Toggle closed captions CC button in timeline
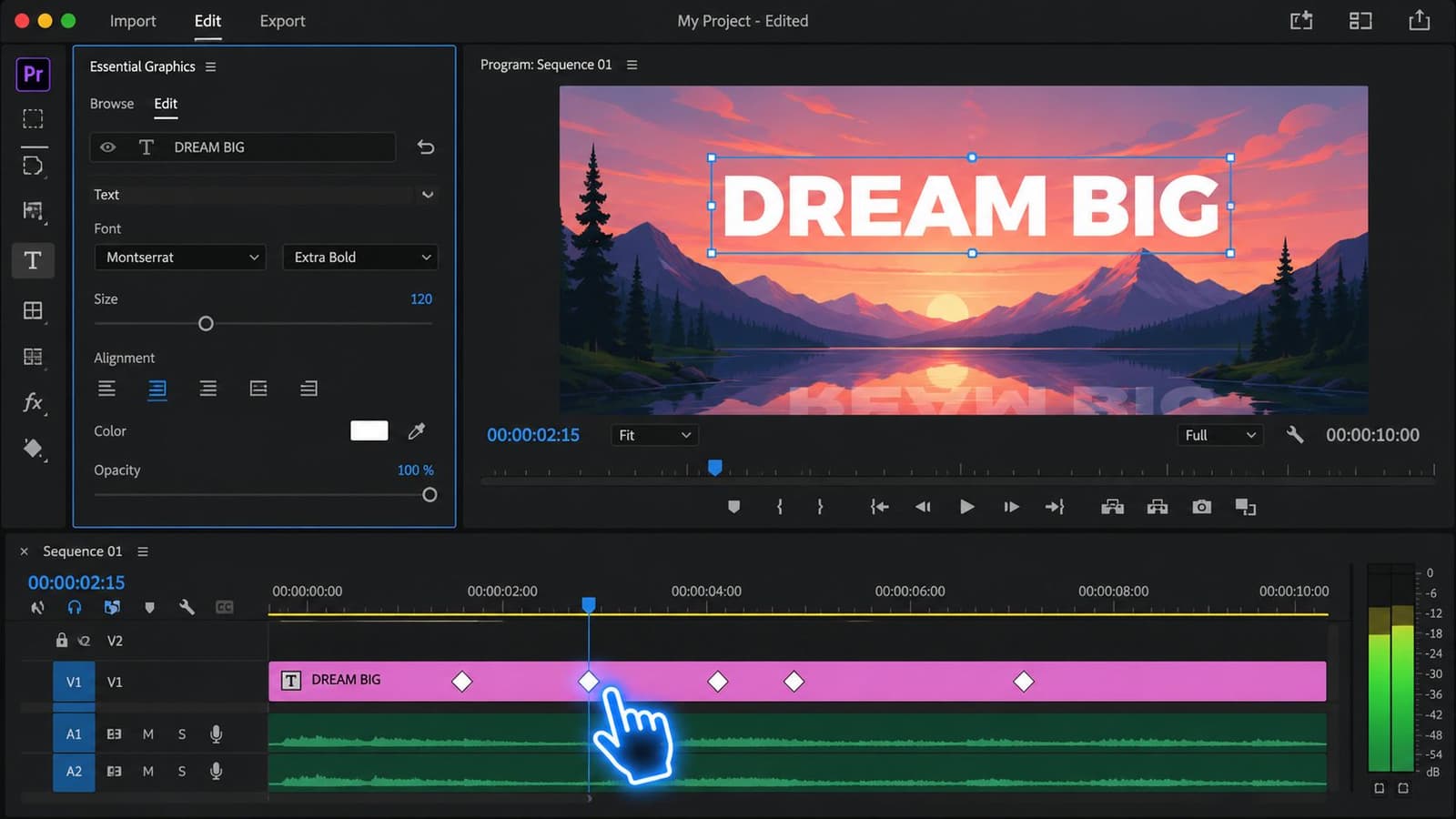Screen dimensions: 1456x819 tap(225, 607)
